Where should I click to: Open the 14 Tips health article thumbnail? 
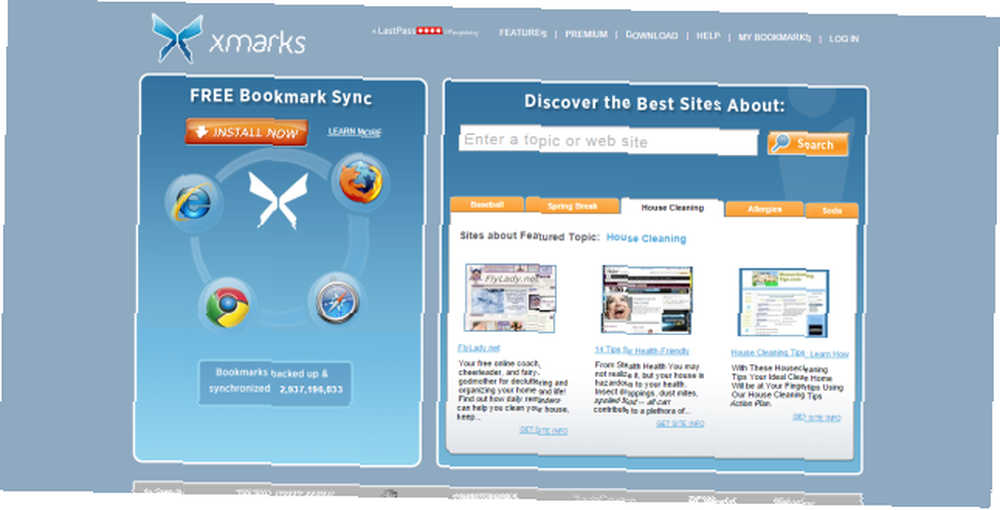click(647, 300)
